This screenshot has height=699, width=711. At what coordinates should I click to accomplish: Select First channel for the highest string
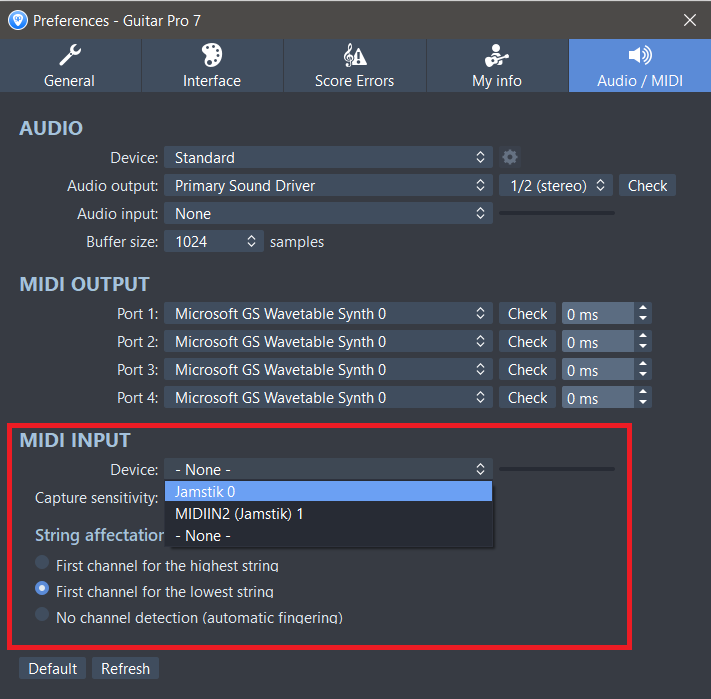pyautogui.click(x=42, y=564)
